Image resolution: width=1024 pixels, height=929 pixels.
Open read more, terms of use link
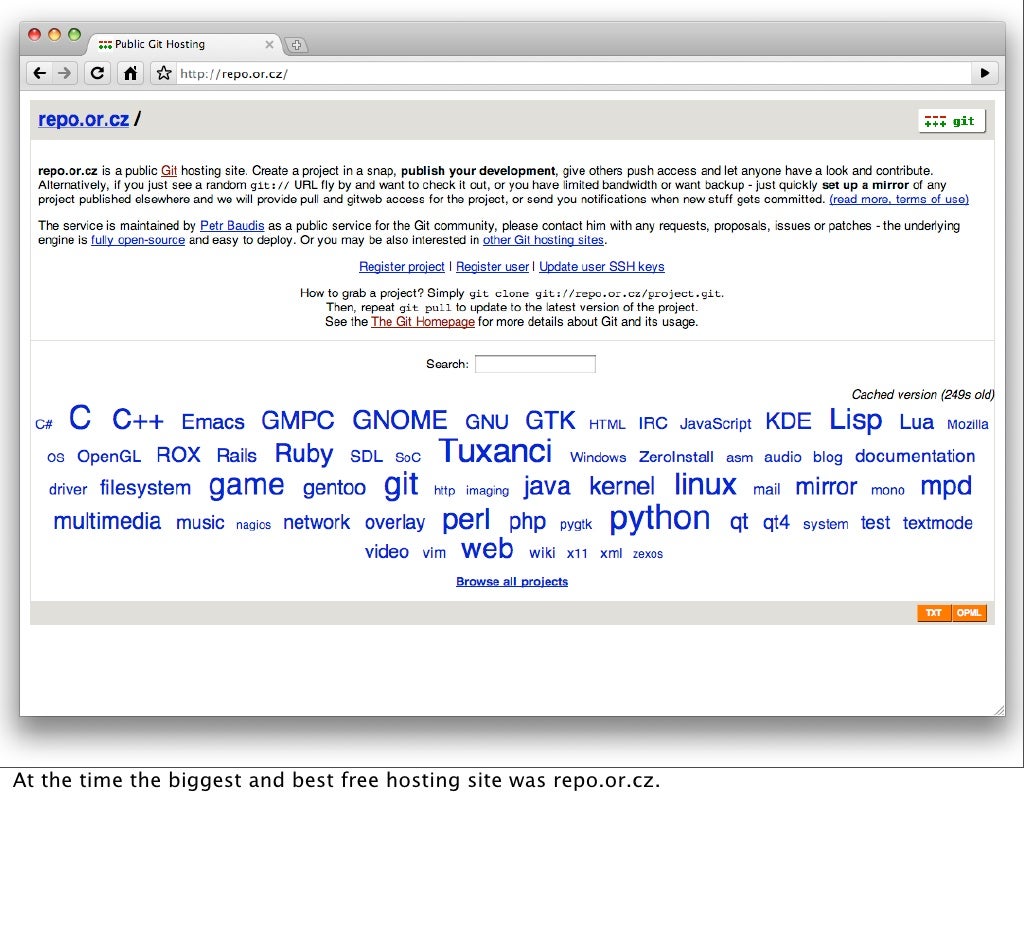click(x=899, y=200)
